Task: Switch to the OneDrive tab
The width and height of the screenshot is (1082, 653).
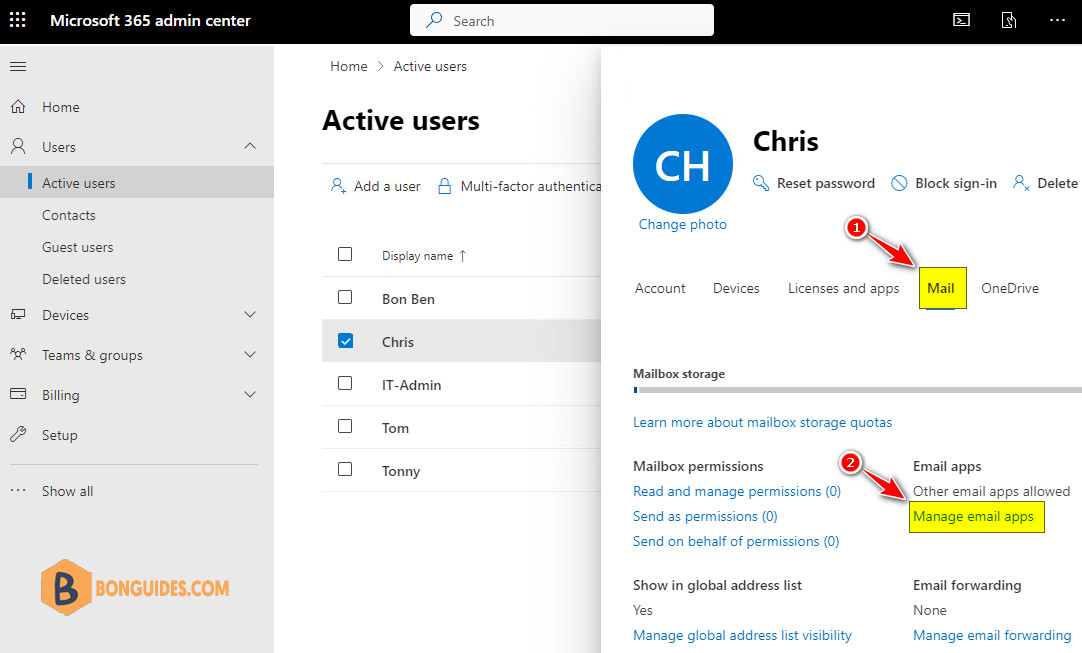Action: [x=1010, y=289]
